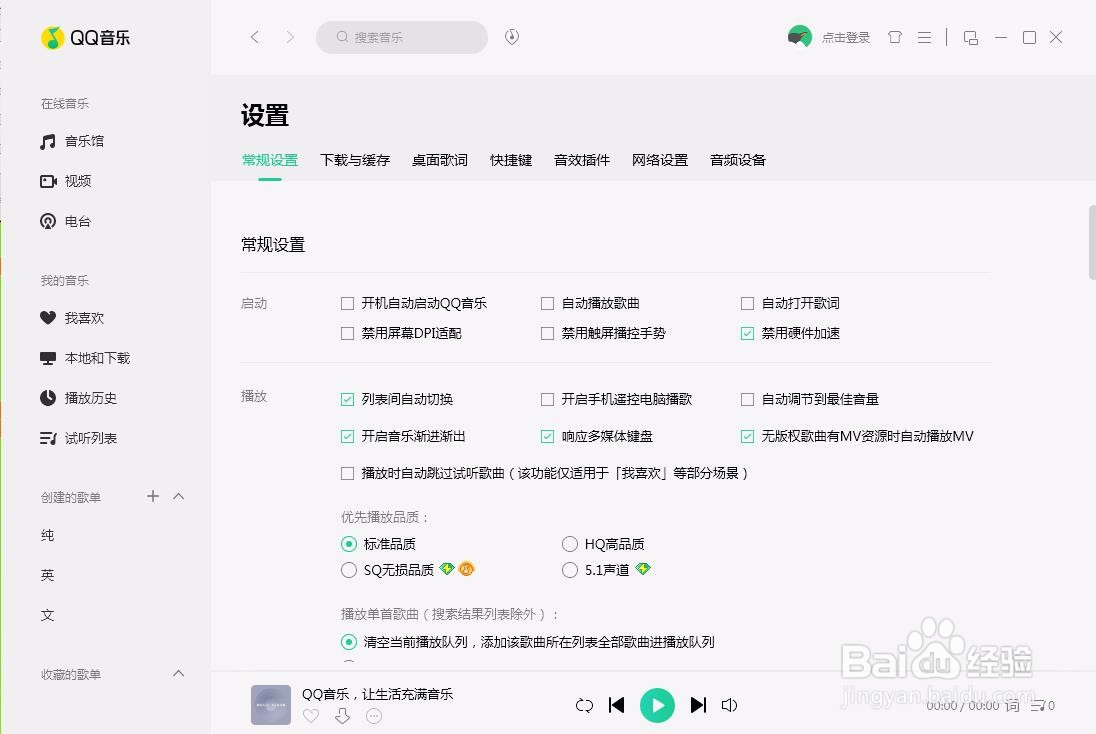Open the main menu hamburger icon
1096x734 pixels.
tap(924, 37)
